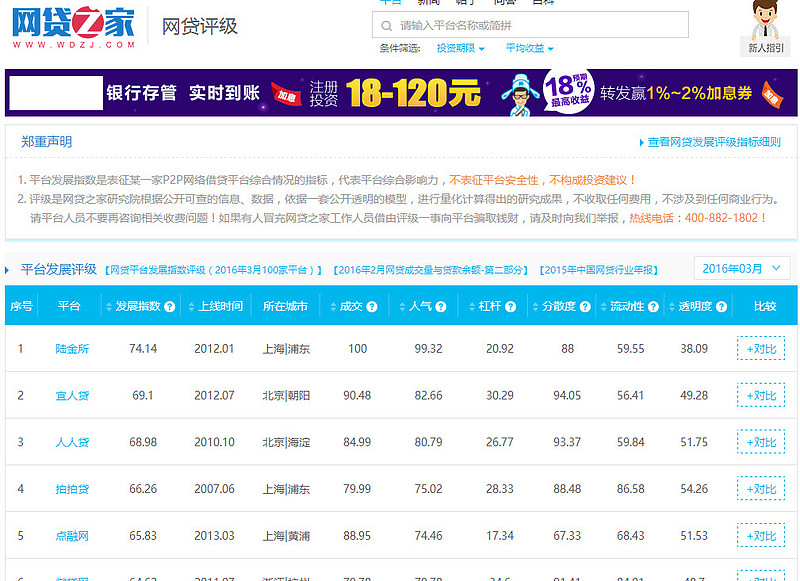800x581 pixels.
Task: Click the 2007.06 launch date cell
Action: pos(214,489)
